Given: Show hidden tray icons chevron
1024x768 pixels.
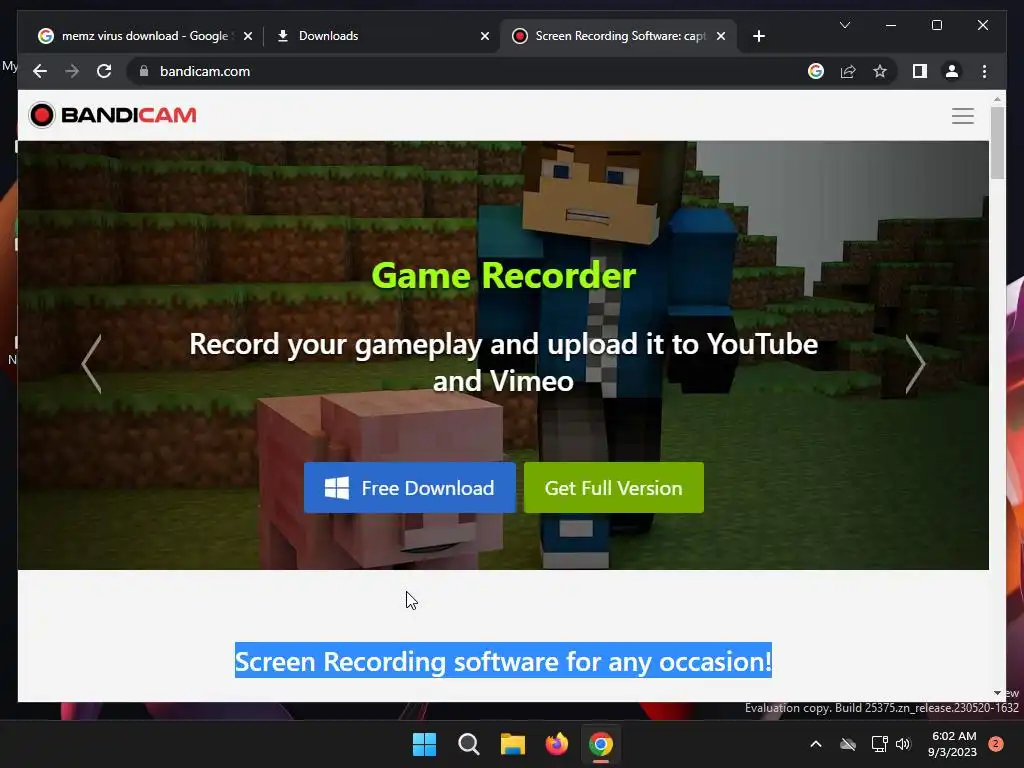Looking at the screenshot, I should tap(816, 744).
